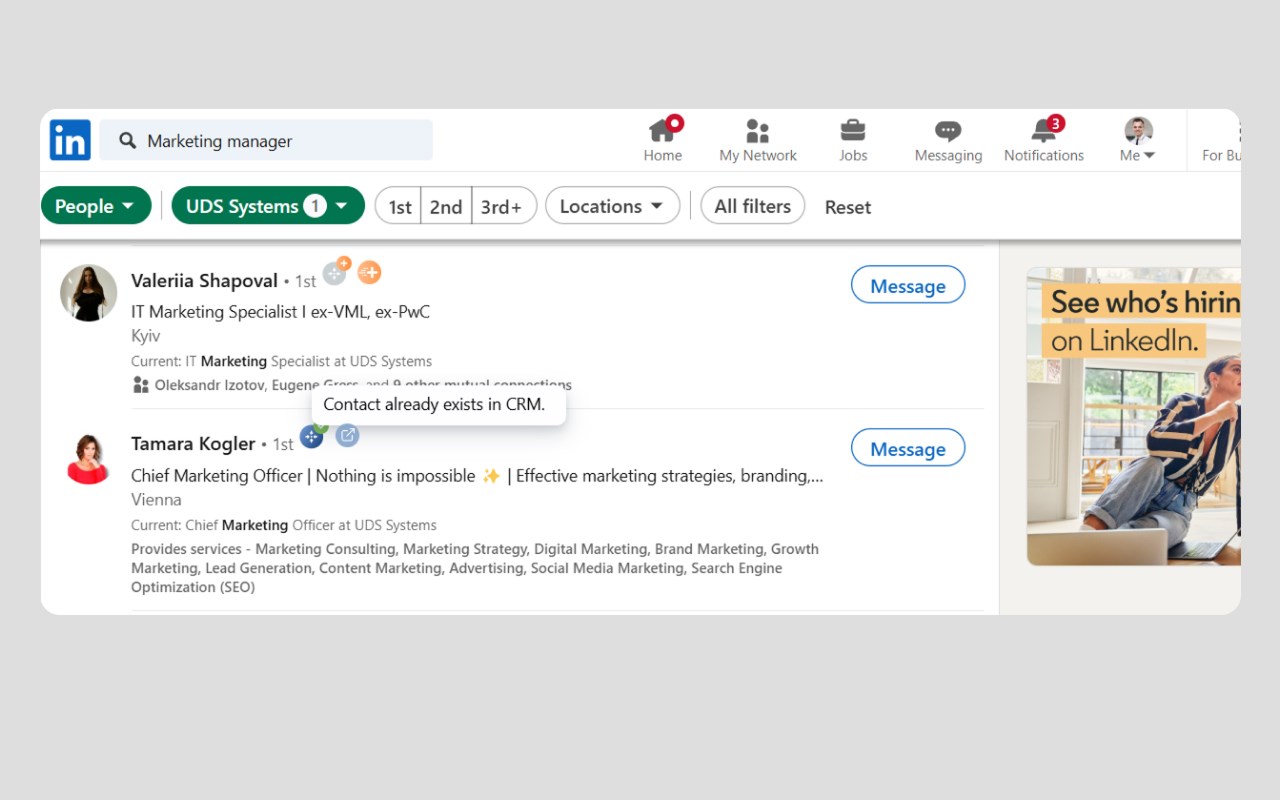Click Tamara Kogler's 'Provides services' description
The height and width of the screenshot is (800, 1280).
tap(475, 568)
